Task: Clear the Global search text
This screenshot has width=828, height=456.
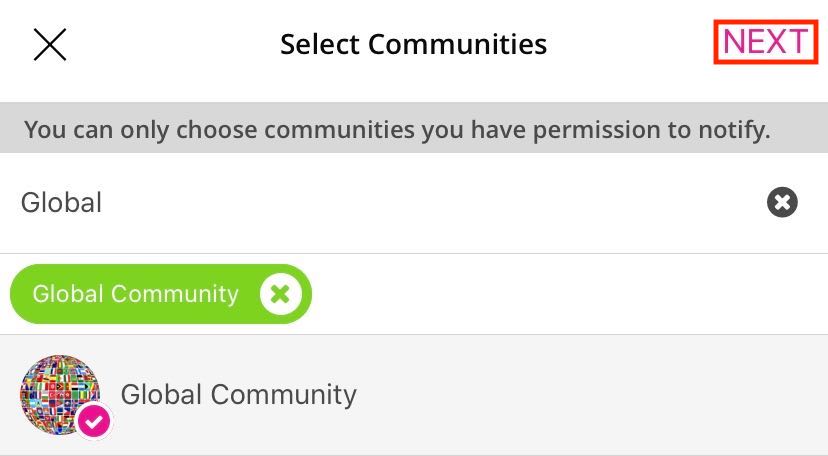Action: point(782,203)
